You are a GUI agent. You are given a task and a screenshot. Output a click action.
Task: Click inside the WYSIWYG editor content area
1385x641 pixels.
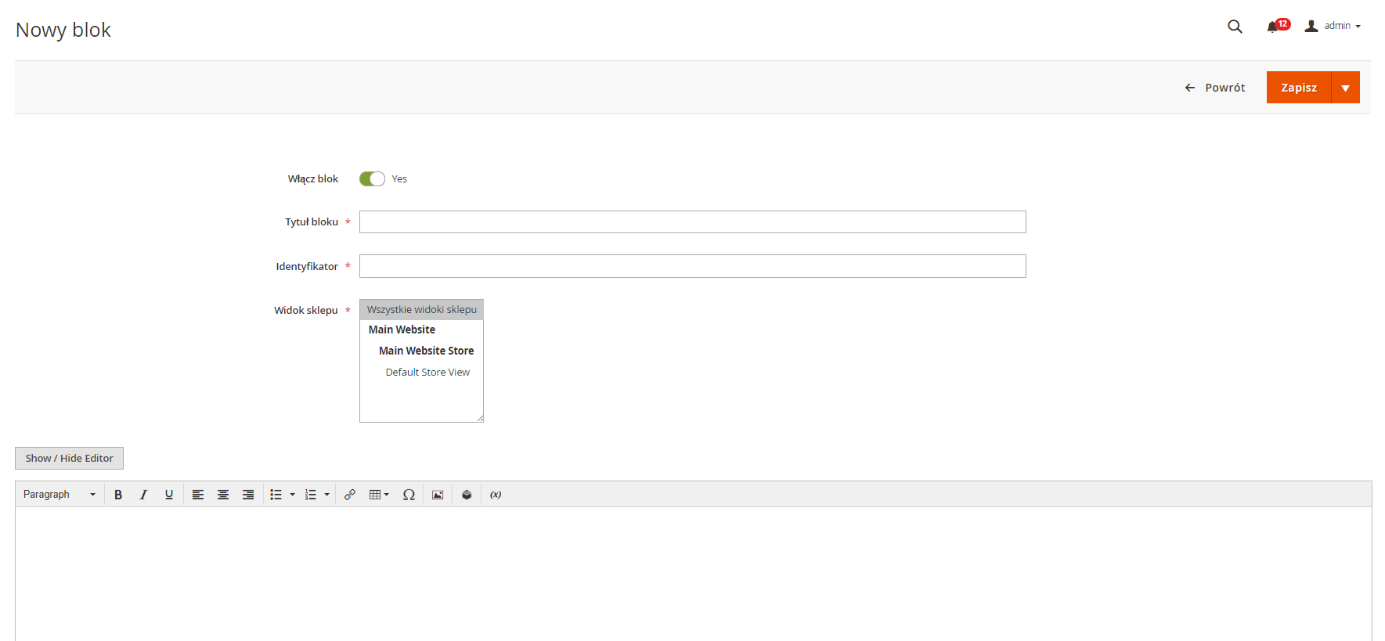pos(693,574)
